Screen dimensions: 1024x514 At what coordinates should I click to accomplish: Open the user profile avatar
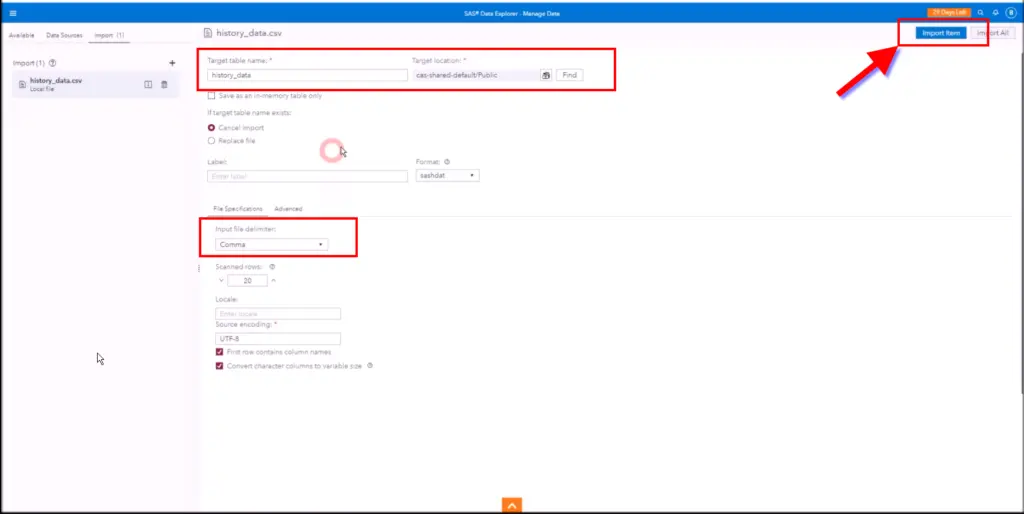coord(1010,12)
